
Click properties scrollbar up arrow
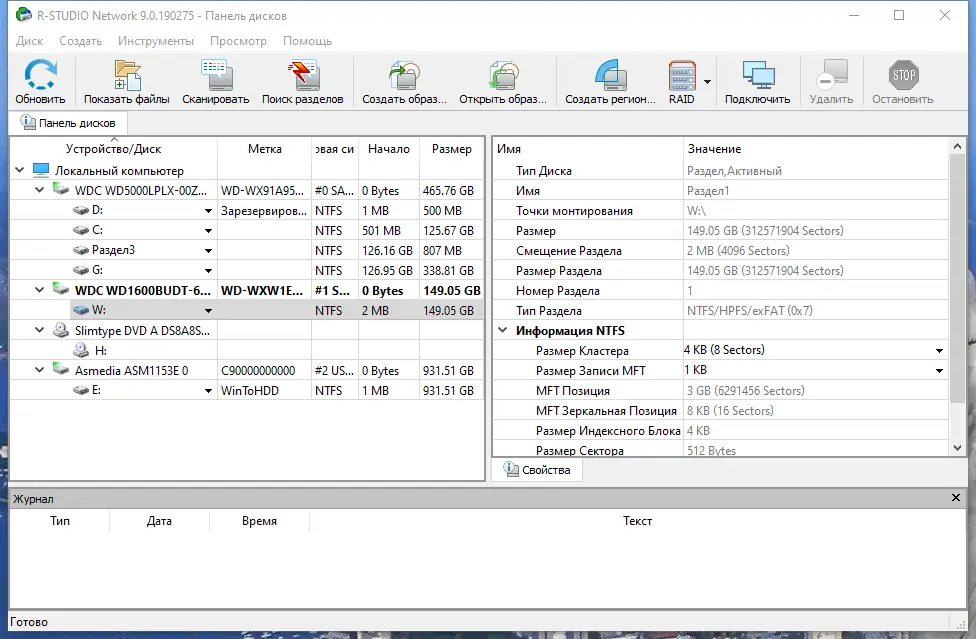957,147
